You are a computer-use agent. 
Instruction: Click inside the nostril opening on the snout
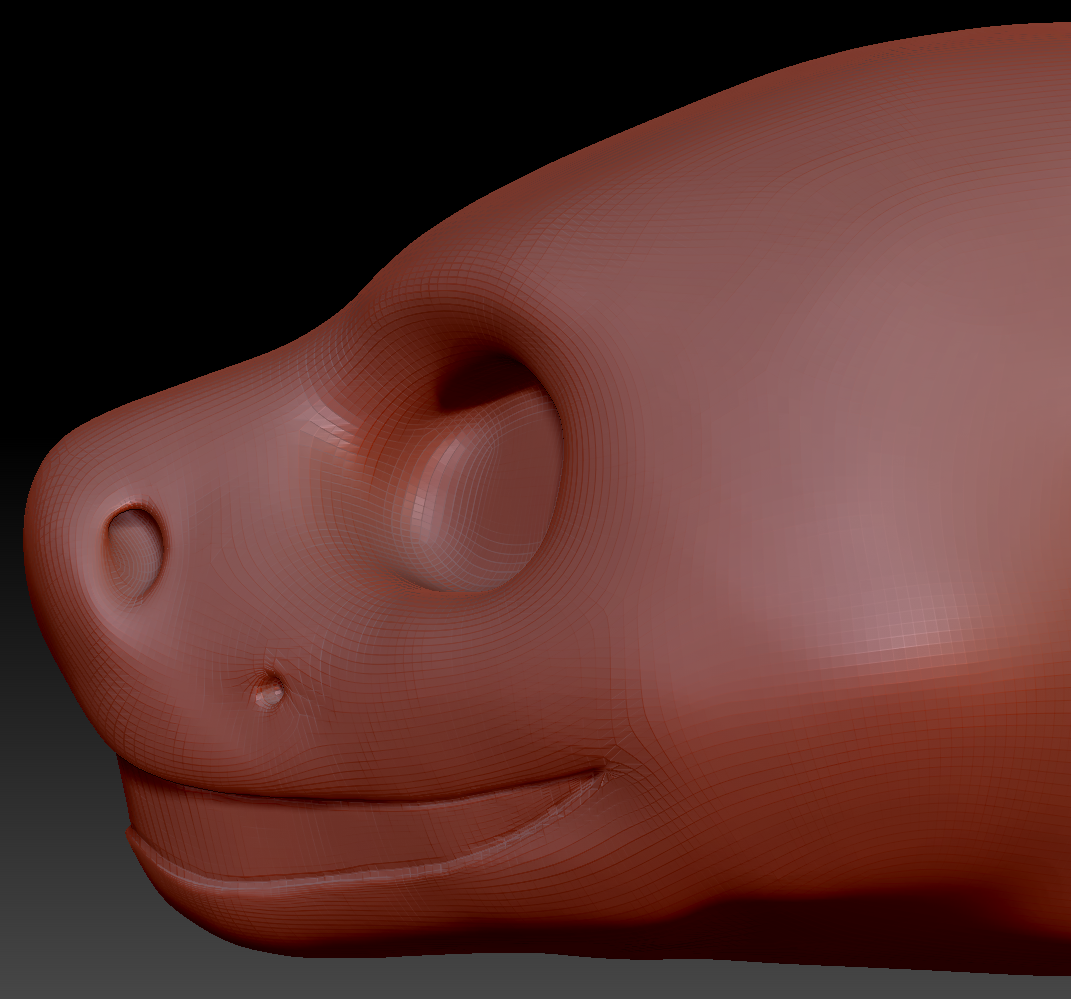136,552
